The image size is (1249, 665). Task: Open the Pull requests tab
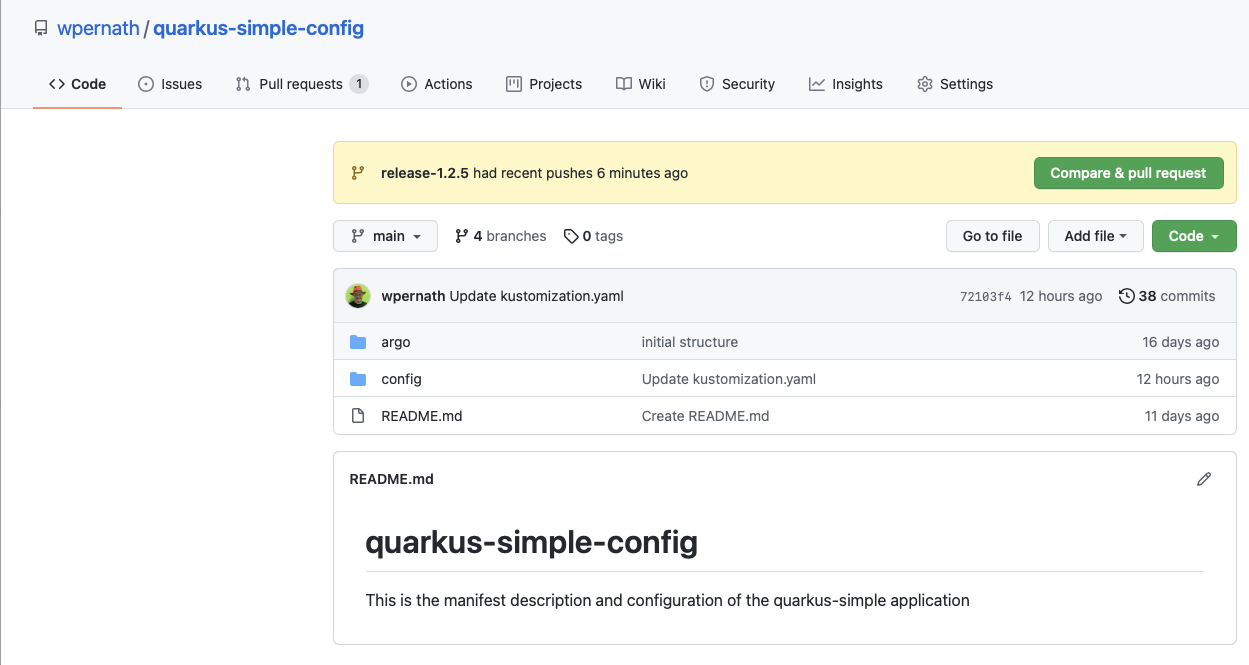(x=302, y=84)
